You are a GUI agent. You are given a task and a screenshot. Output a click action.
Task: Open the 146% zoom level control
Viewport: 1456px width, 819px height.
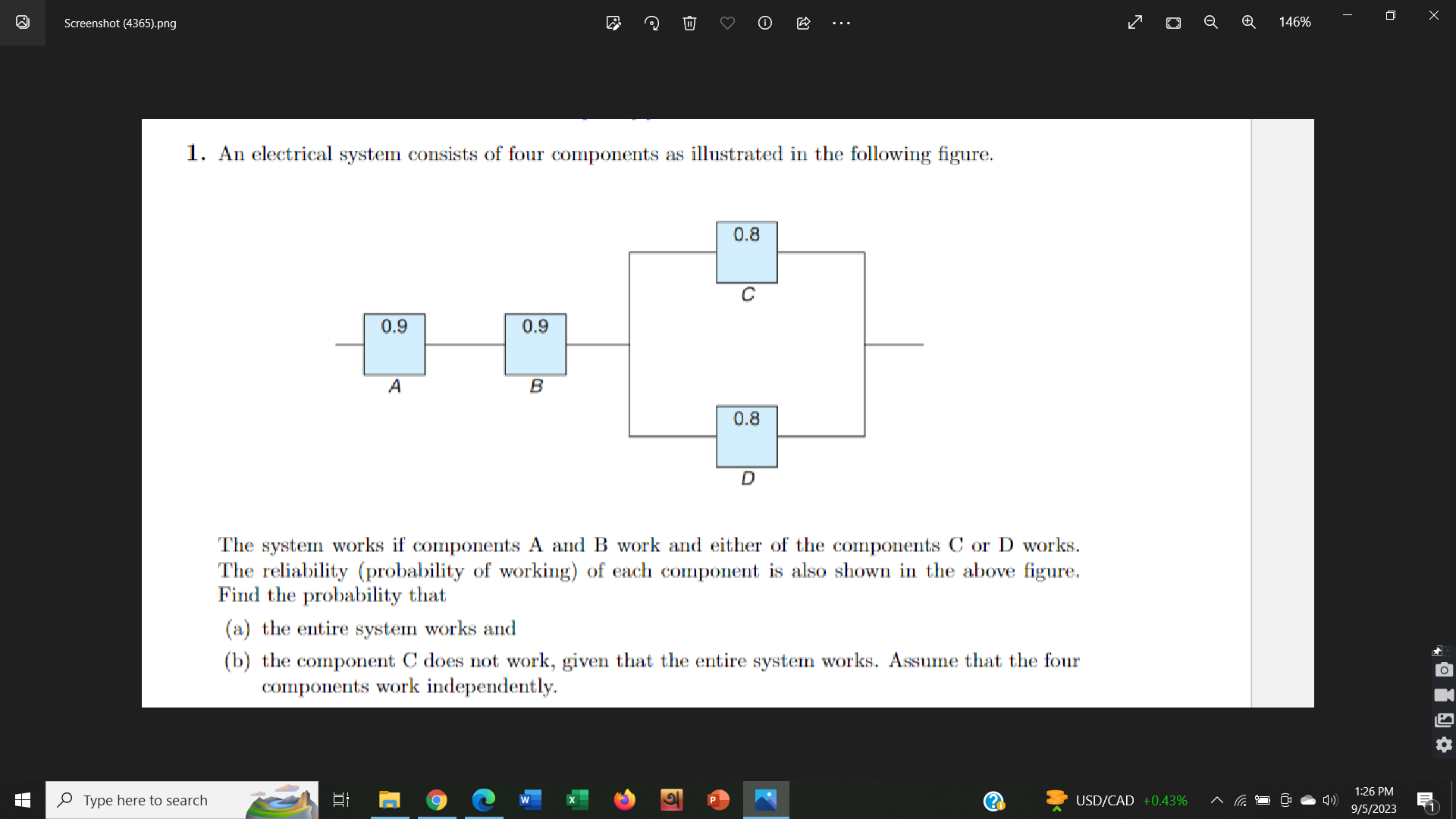(1296, 22)
